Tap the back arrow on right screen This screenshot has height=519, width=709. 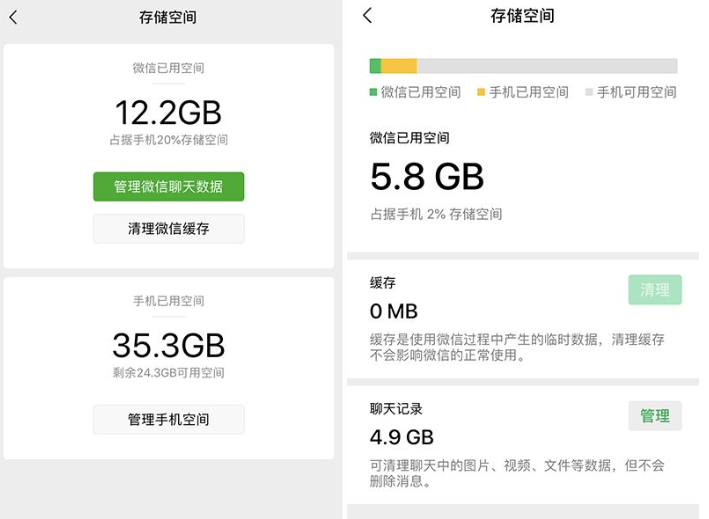coord(367,15)
